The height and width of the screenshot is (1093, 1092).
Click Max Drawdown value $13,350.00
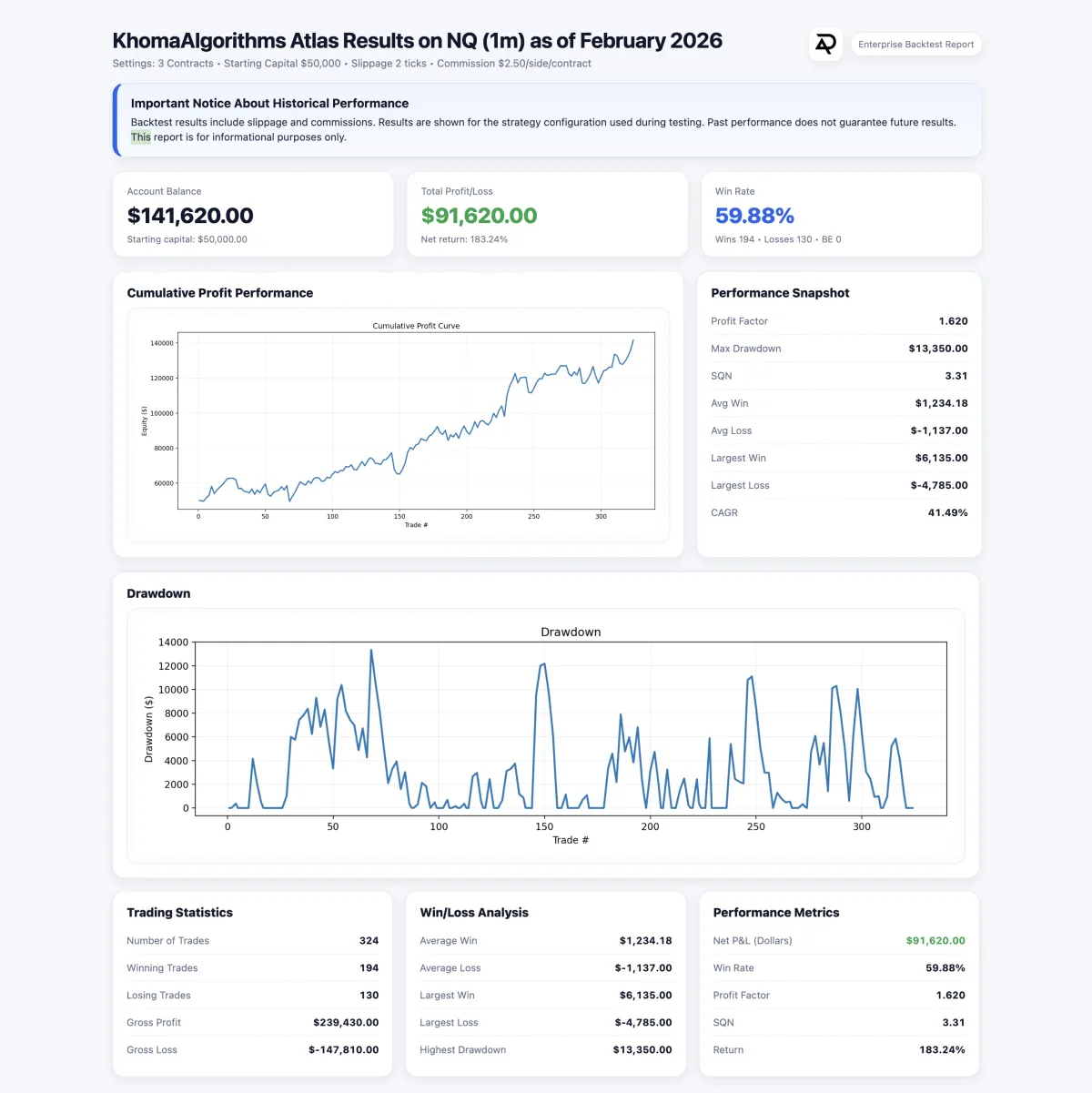[x=938, y=349]
